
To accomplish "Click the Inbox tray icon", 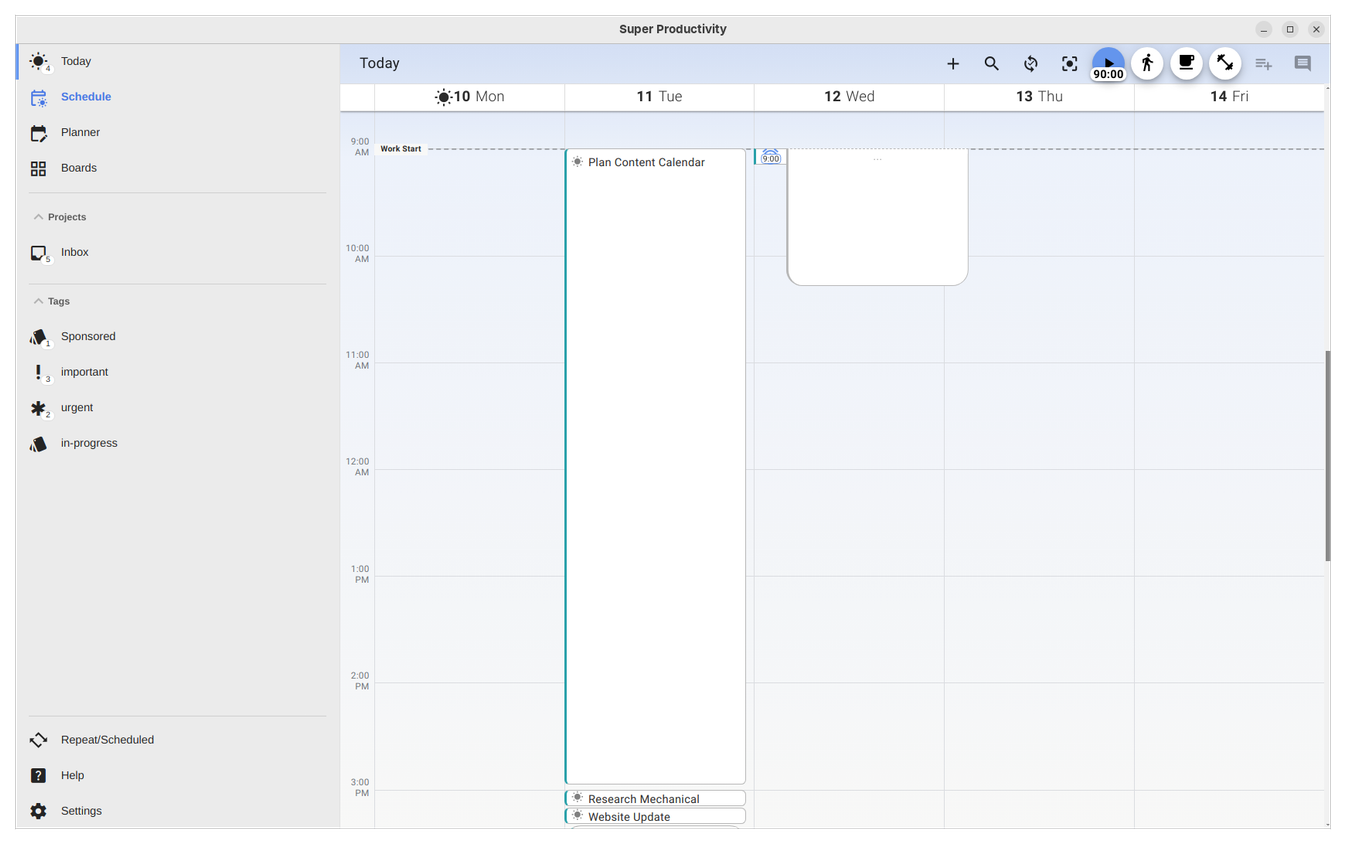I will [x=38, y=252].
